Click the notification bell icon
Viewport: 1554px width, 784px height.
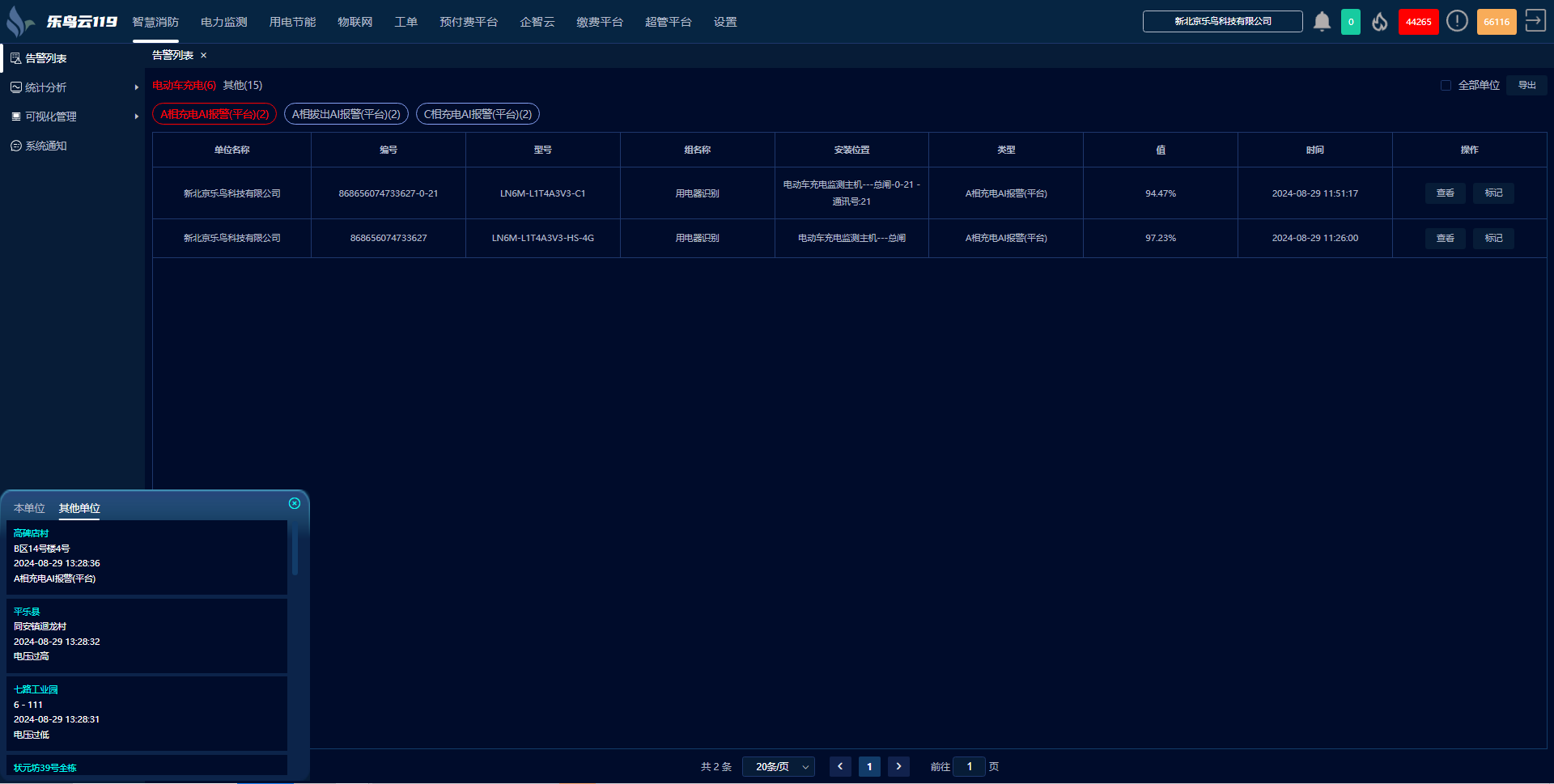point(1322,22)
